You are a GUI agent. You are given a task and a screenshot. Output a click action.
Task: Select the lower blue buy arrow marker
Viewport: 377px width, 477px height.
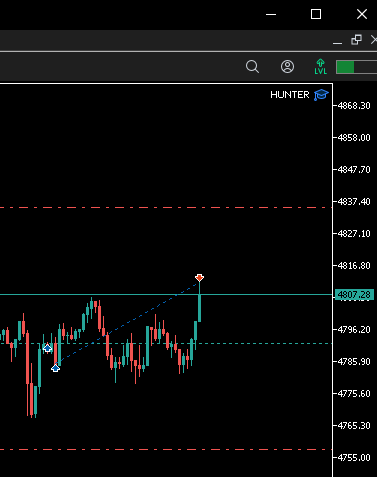[55, 368]
